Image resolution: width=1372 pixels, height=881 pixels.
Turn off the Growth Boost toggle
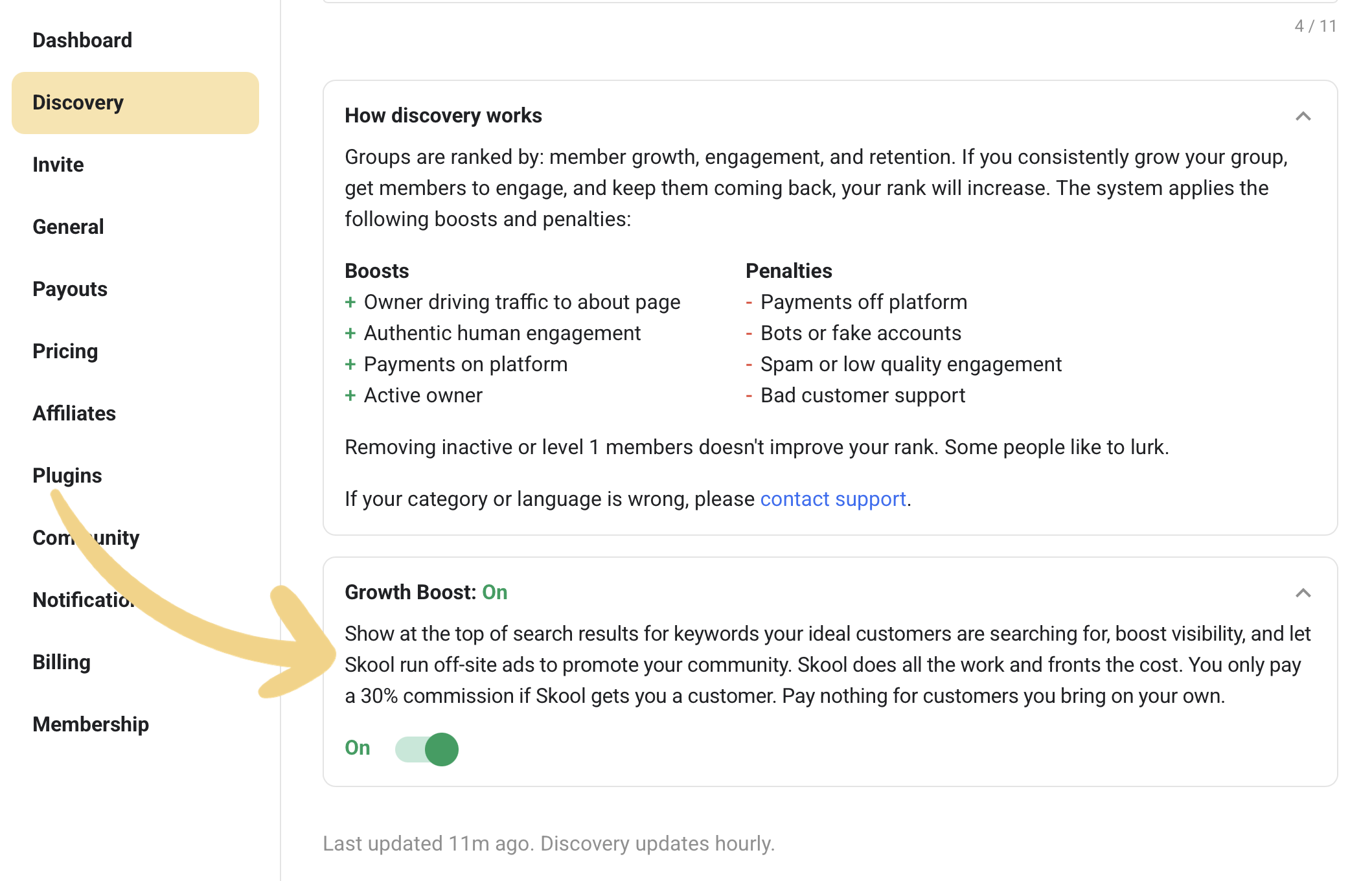click(427, 749)
